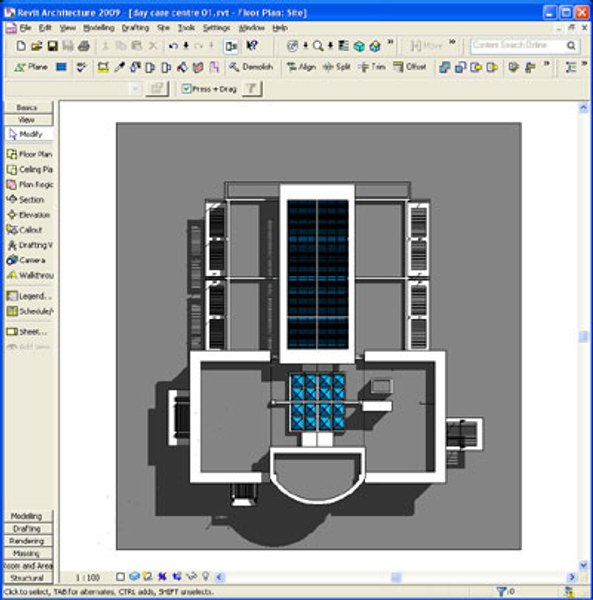Image resolution: width=593 pixels, height=600 pixels.
Task: Activate the Split tool
Action: pyautogui.click(x=337, y=67)
